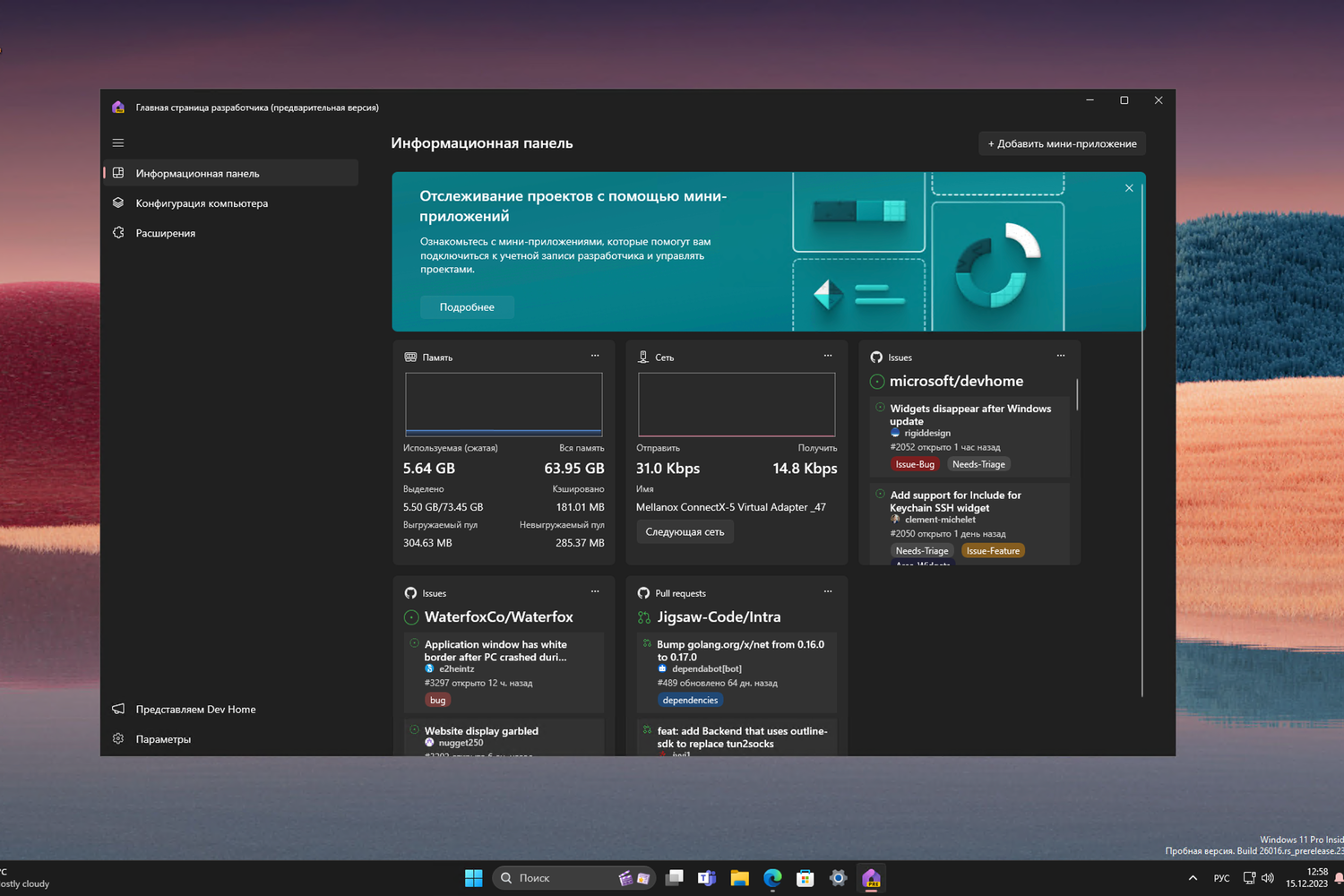1344x896 pixels.
Task: Open the Jigsaw-Code/Intra repository heading
Action: click(x=719, y=617)
